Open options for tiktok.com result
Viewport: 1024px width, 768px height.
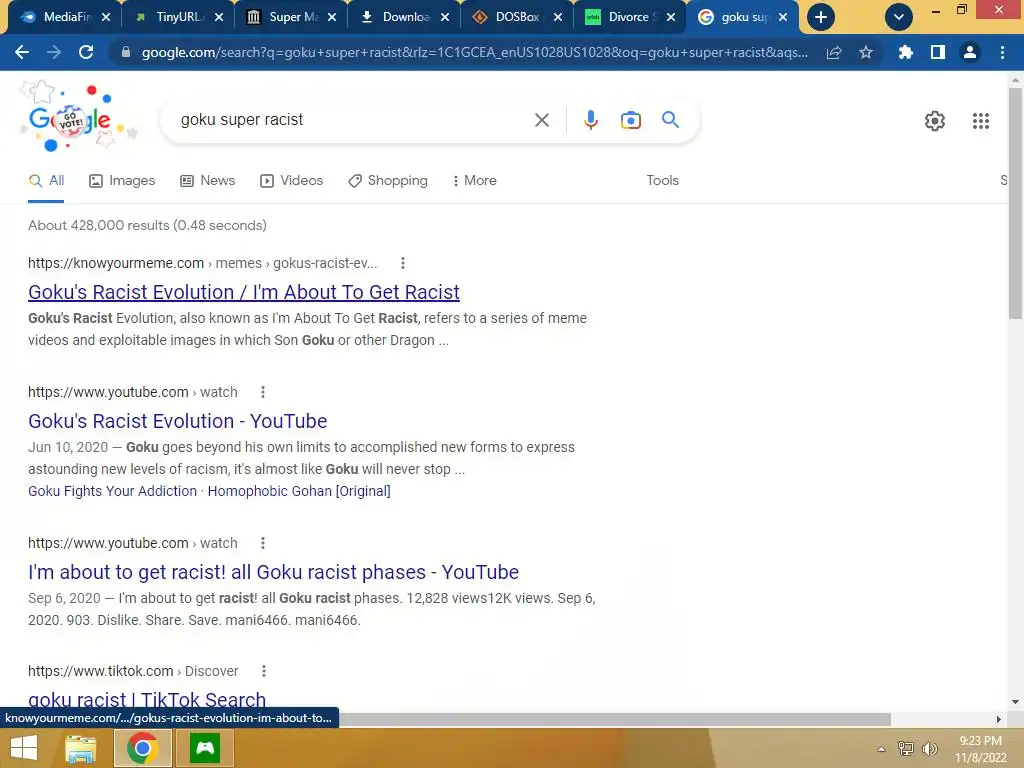(264, 671)
